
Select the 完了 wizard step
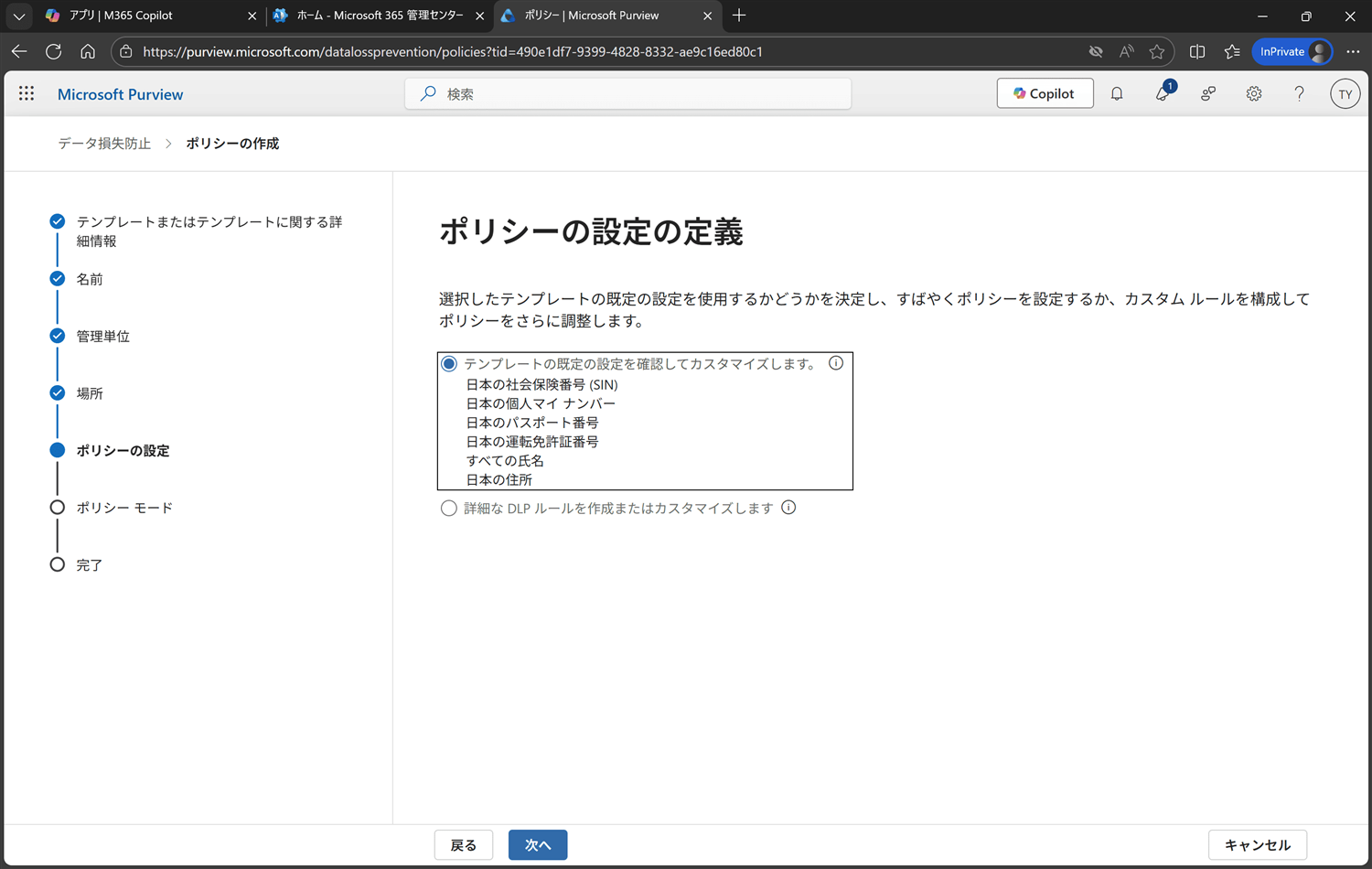tap(90, 564)
